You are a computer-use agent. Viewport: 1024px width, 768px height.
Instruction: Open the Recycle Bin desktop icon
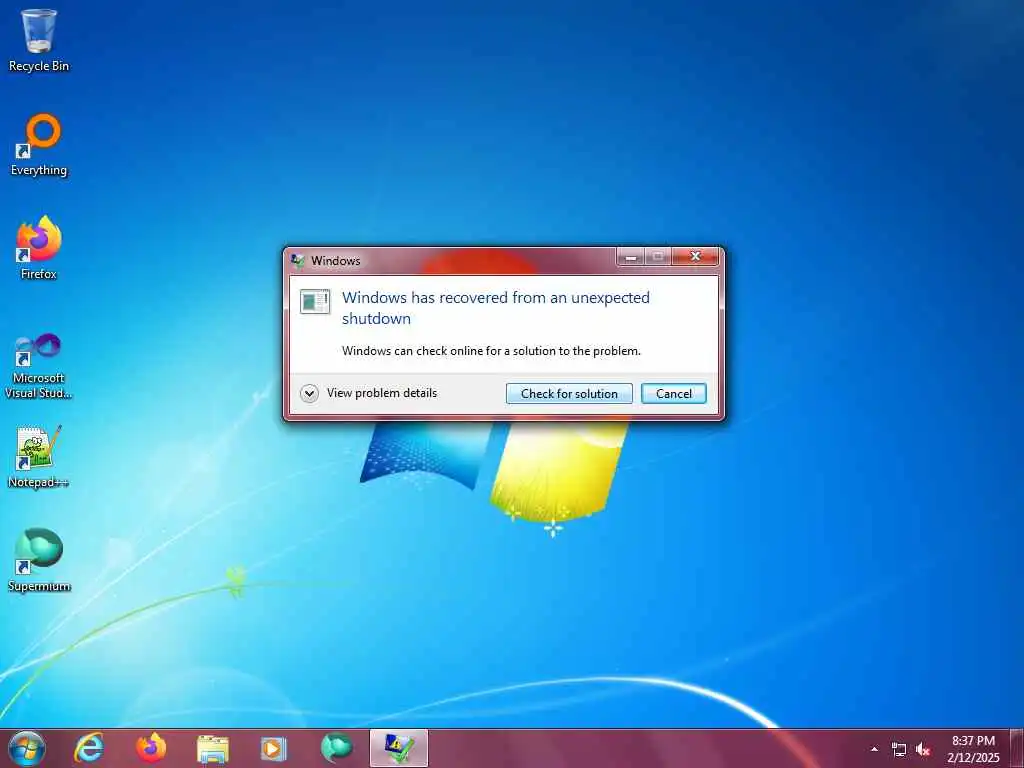[39, 40]
